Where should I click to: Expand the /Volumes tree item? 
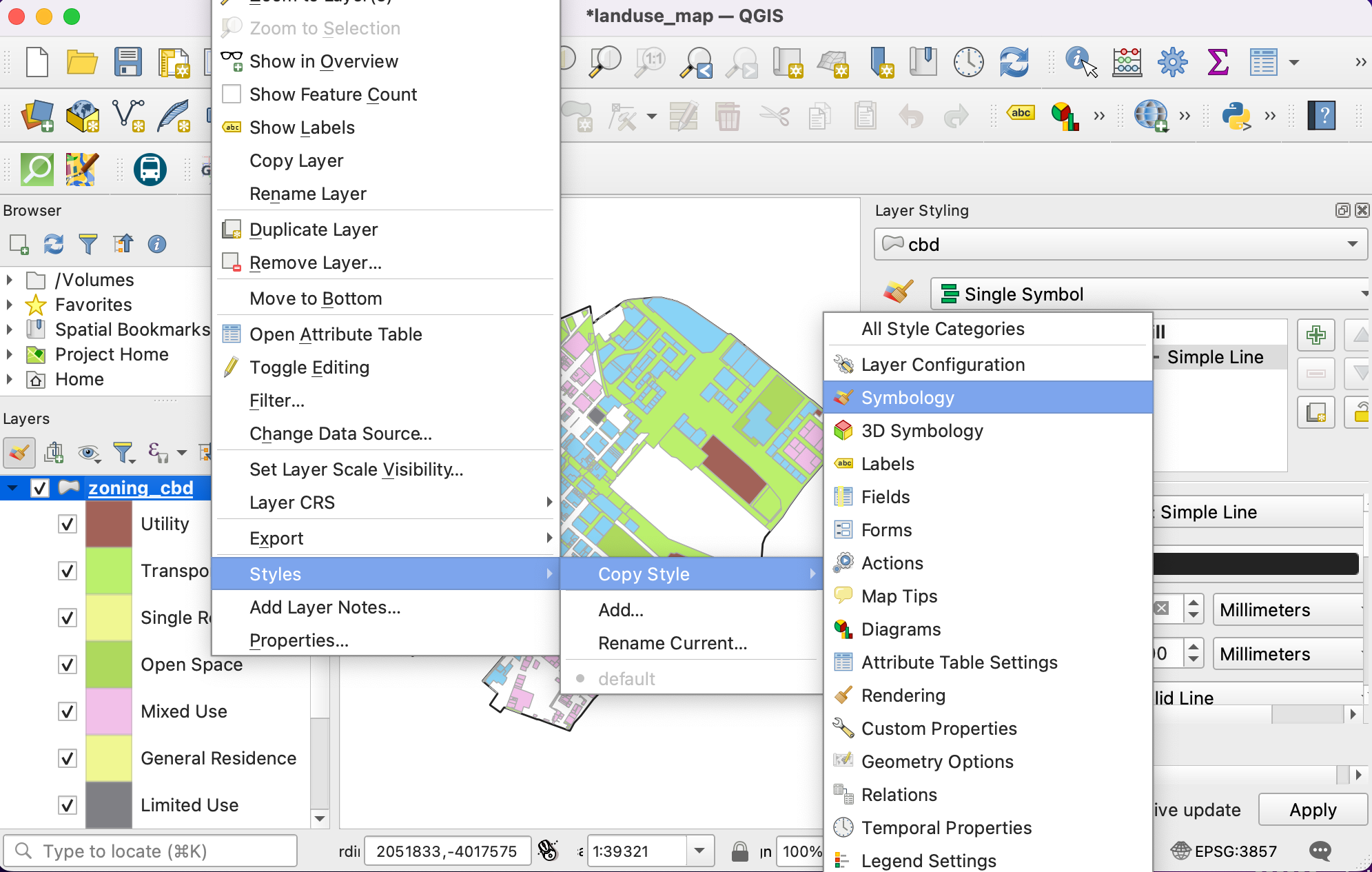point(10,280)
